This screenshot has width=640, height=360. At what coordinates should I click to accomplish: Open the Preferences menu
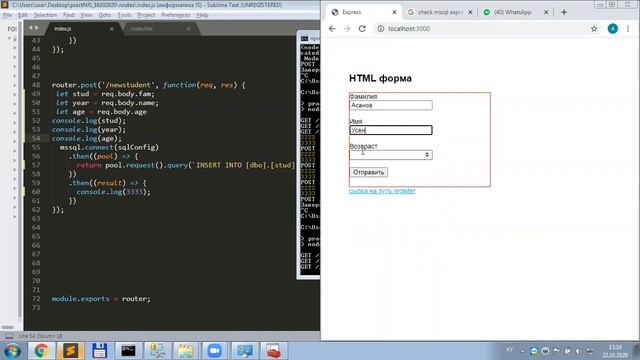pyautogui.click(x=176, y=15)
